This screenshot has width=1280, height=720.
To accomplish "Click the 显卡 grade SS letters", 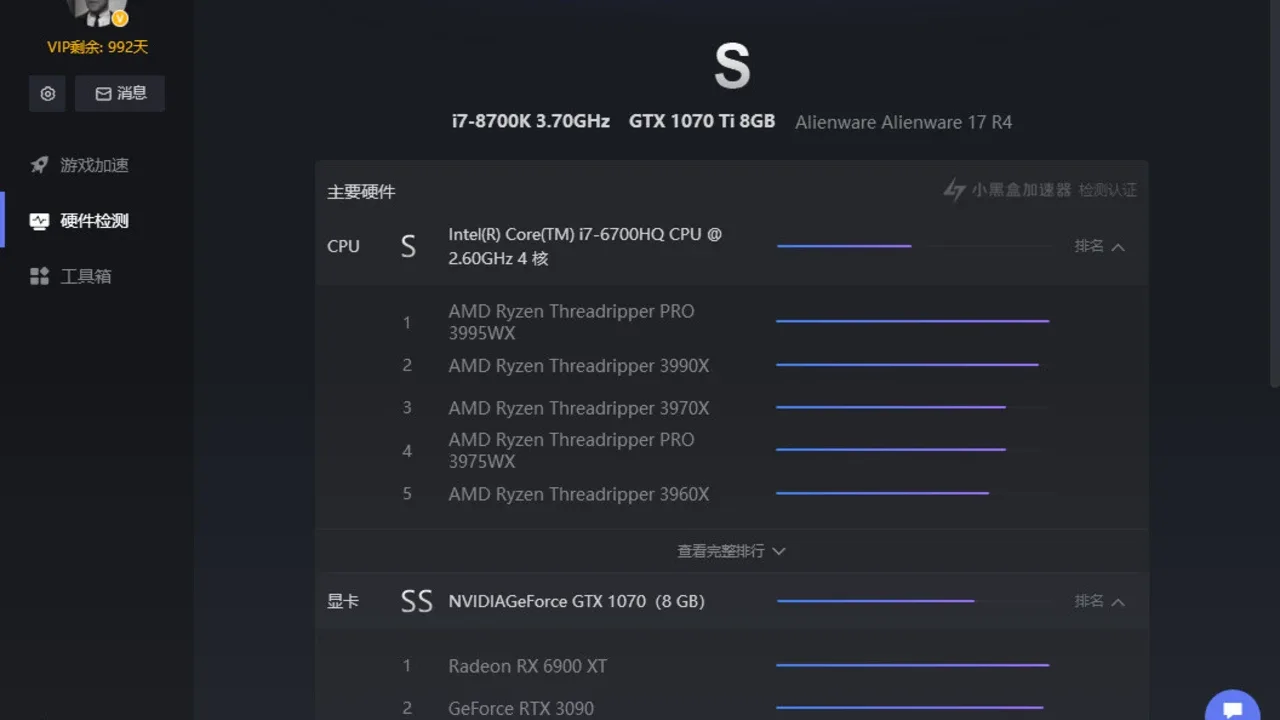I will [416, 601].
